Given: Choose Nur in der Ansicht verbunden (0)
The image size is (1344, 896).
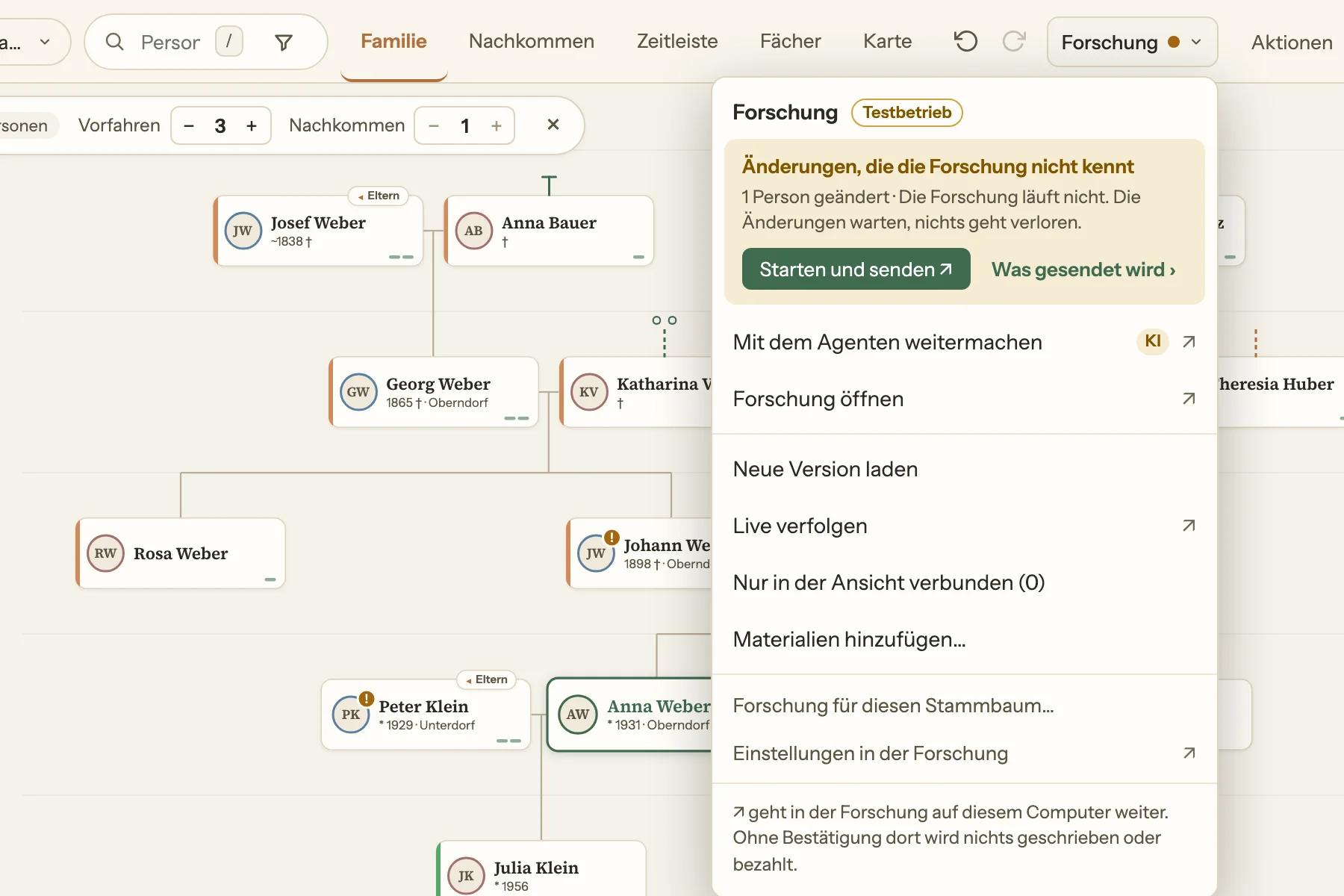Looking at the screenshot, I should pos(965,582).
